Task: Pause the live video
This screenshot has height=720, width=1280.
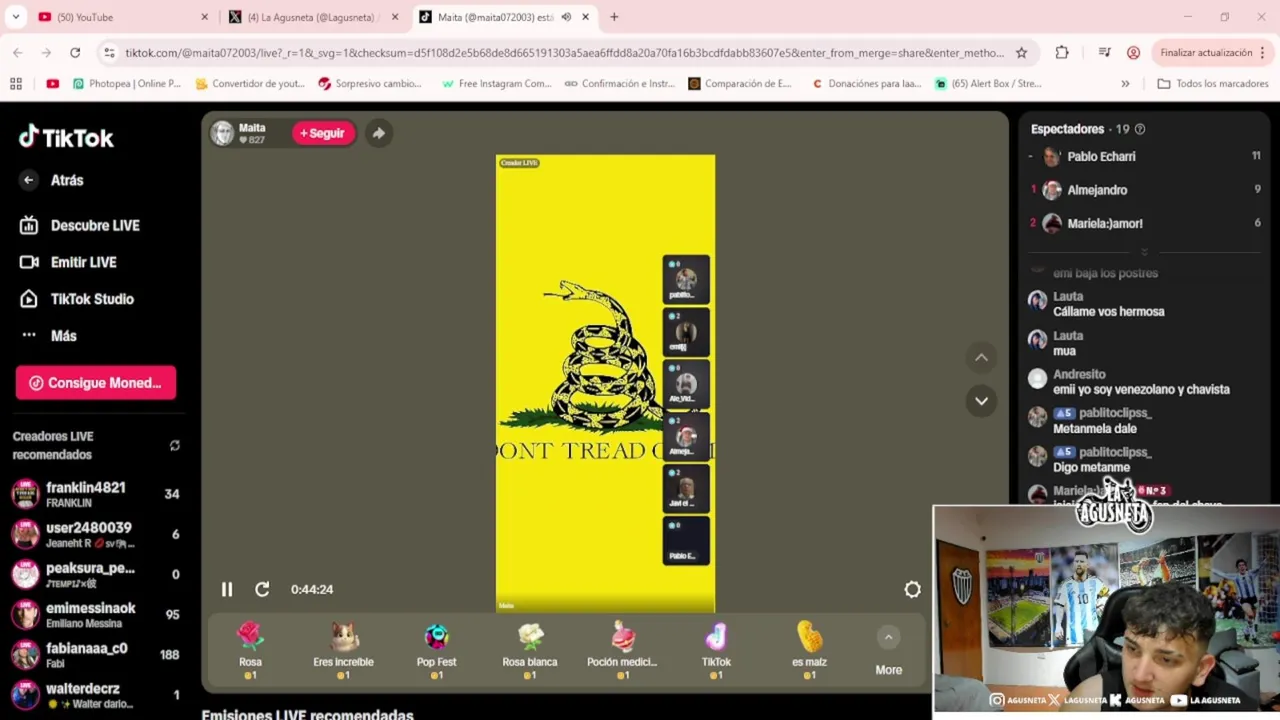Action: [x=227, y=589]
